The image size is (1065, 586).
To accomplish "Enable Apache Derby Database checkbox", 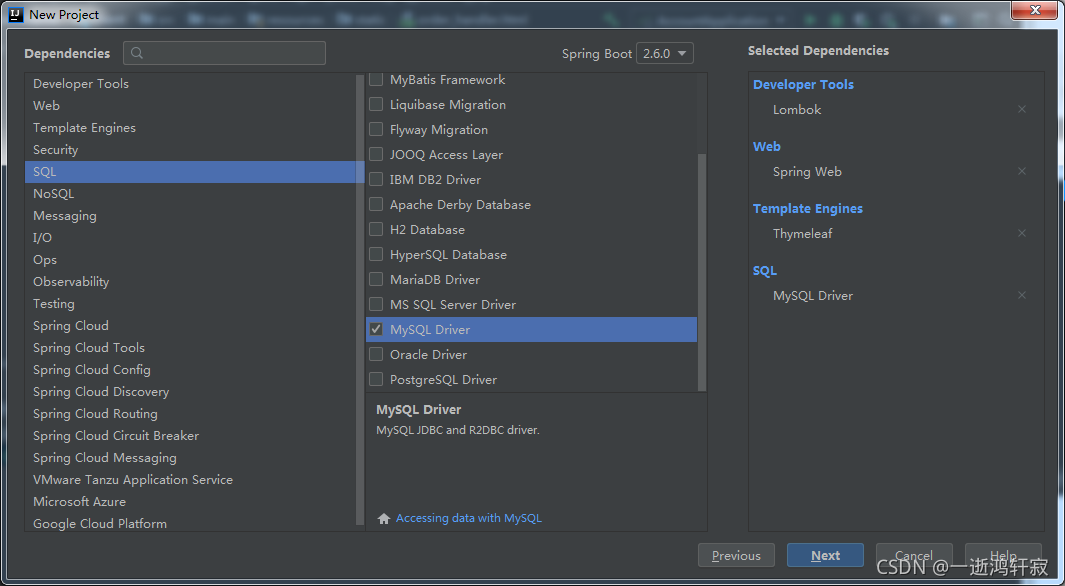I will pyautogui.click(x=376, y=204).
